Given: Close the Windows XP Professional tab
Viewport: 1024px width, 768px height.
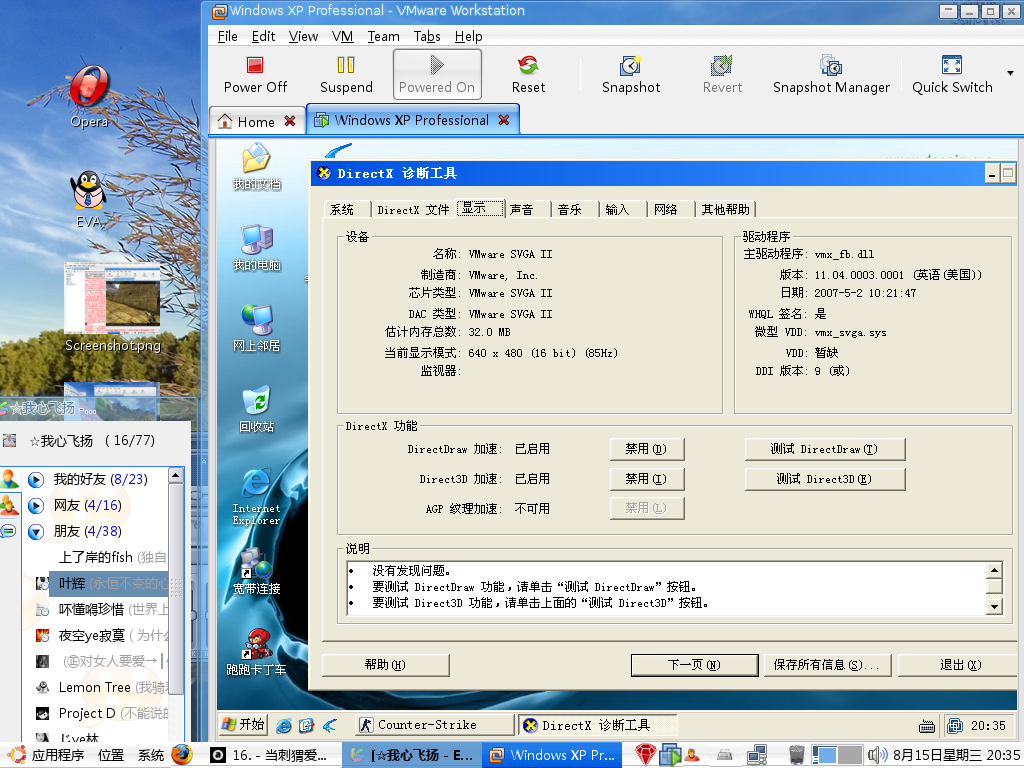Looking at the screenshot, I should 504,120.
